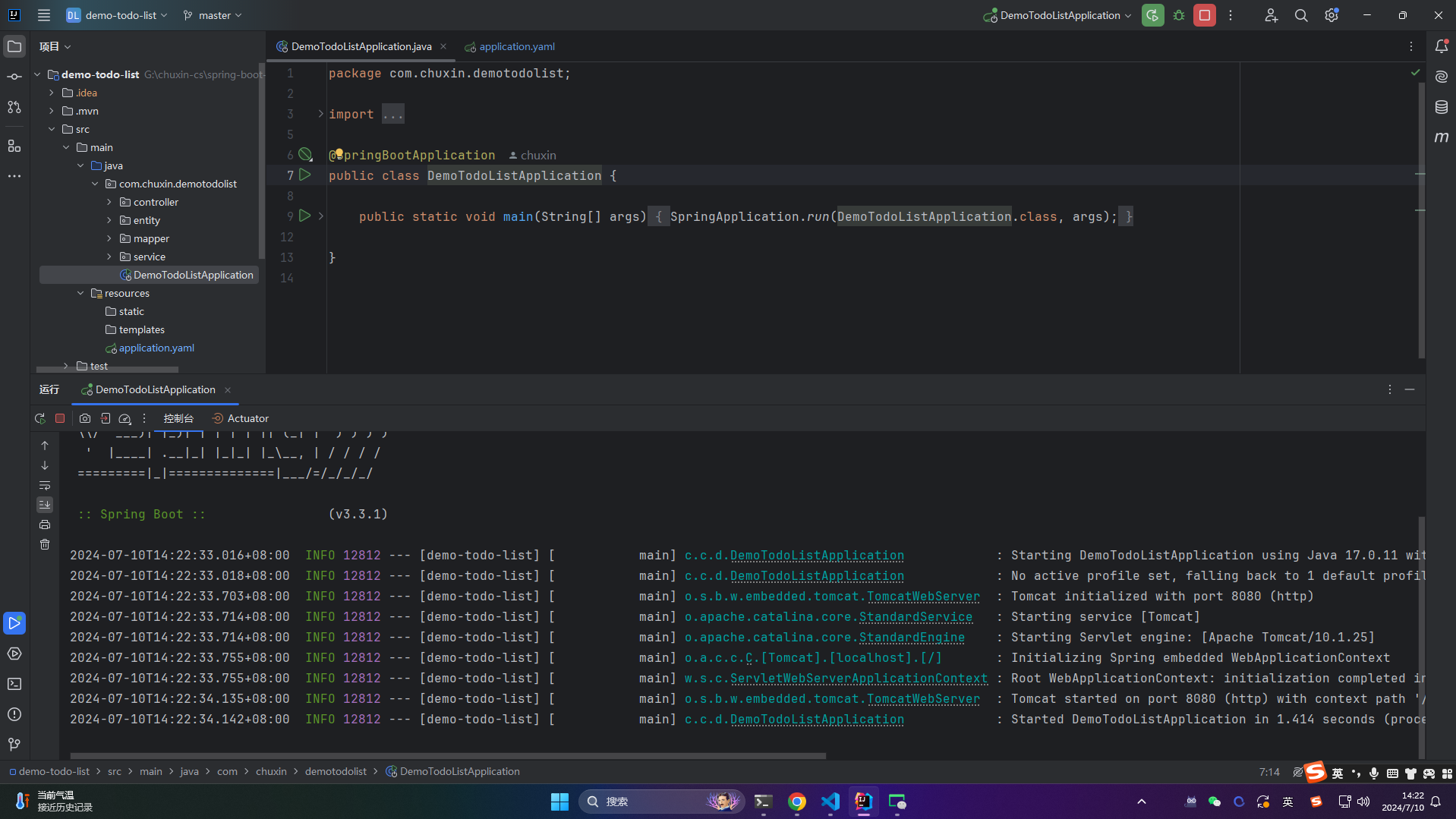Toggle scroll to end of console

pyautogui.click(x=45, y=505)
